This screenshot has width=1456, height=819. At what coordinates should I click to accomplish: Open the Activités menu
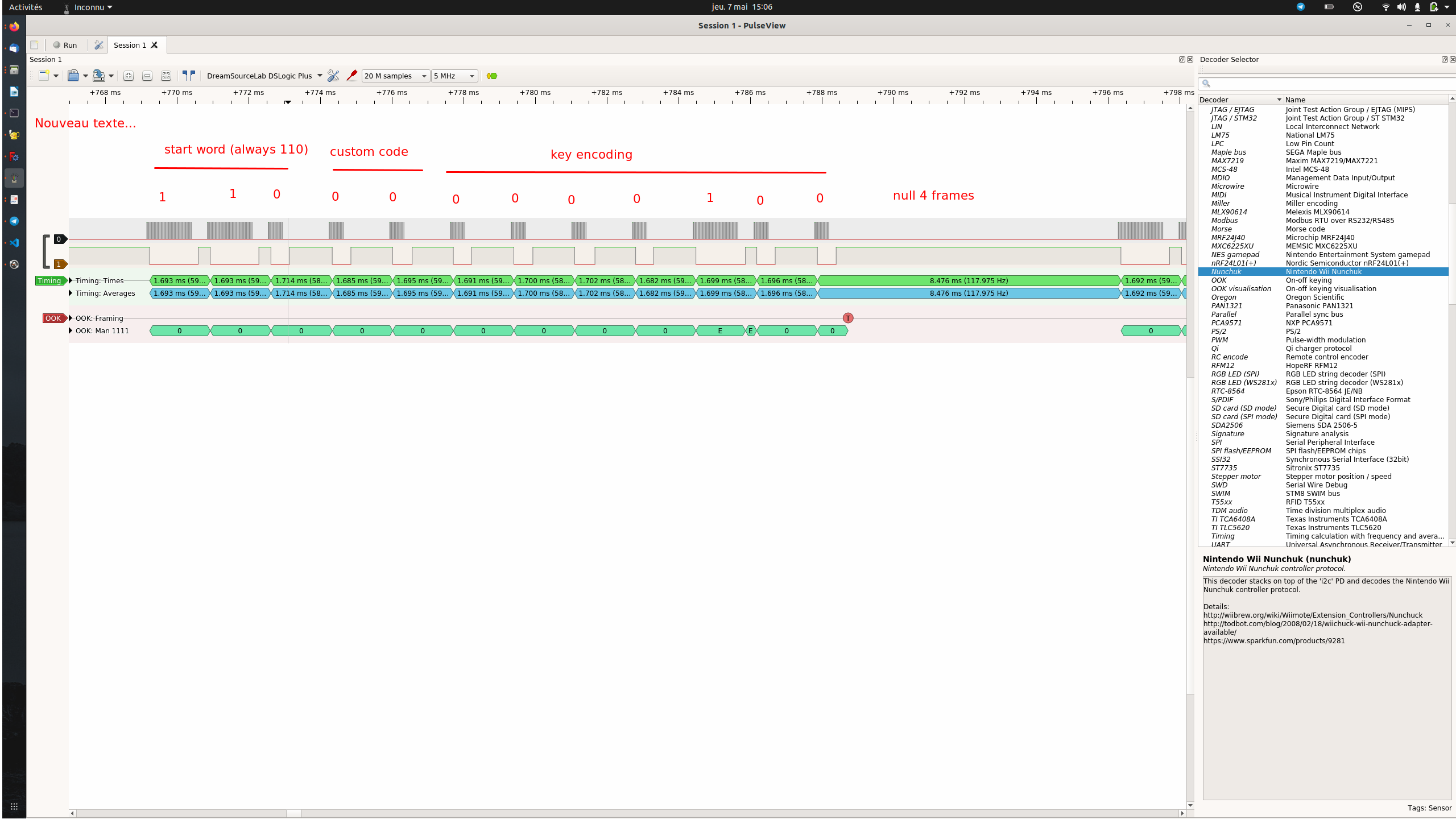pos(24,7)
